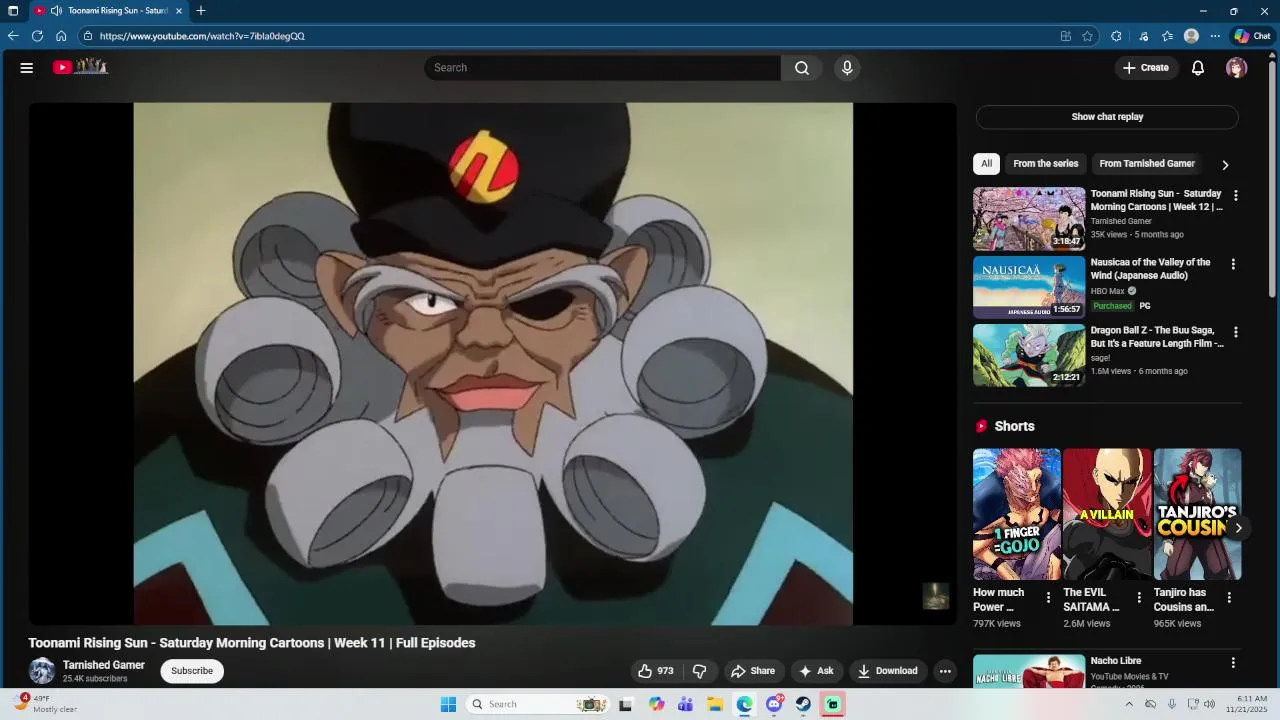The image size is (1280, 720).
Task: Start voice search with microphone icon
Action: click(847, 68)
